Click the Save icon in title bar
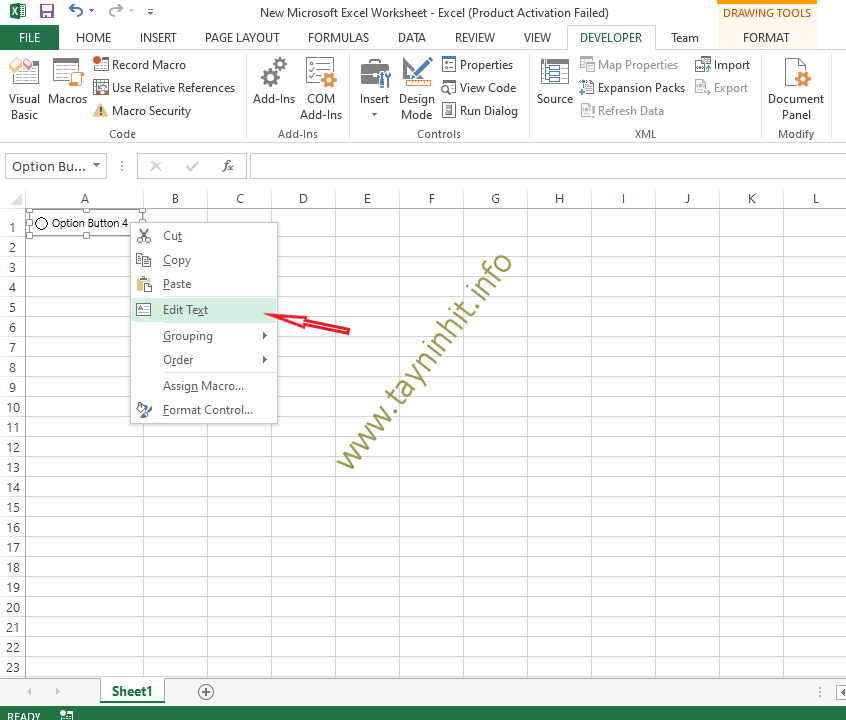The width and height of the screenshot is (846, 720). click(46, 12)
